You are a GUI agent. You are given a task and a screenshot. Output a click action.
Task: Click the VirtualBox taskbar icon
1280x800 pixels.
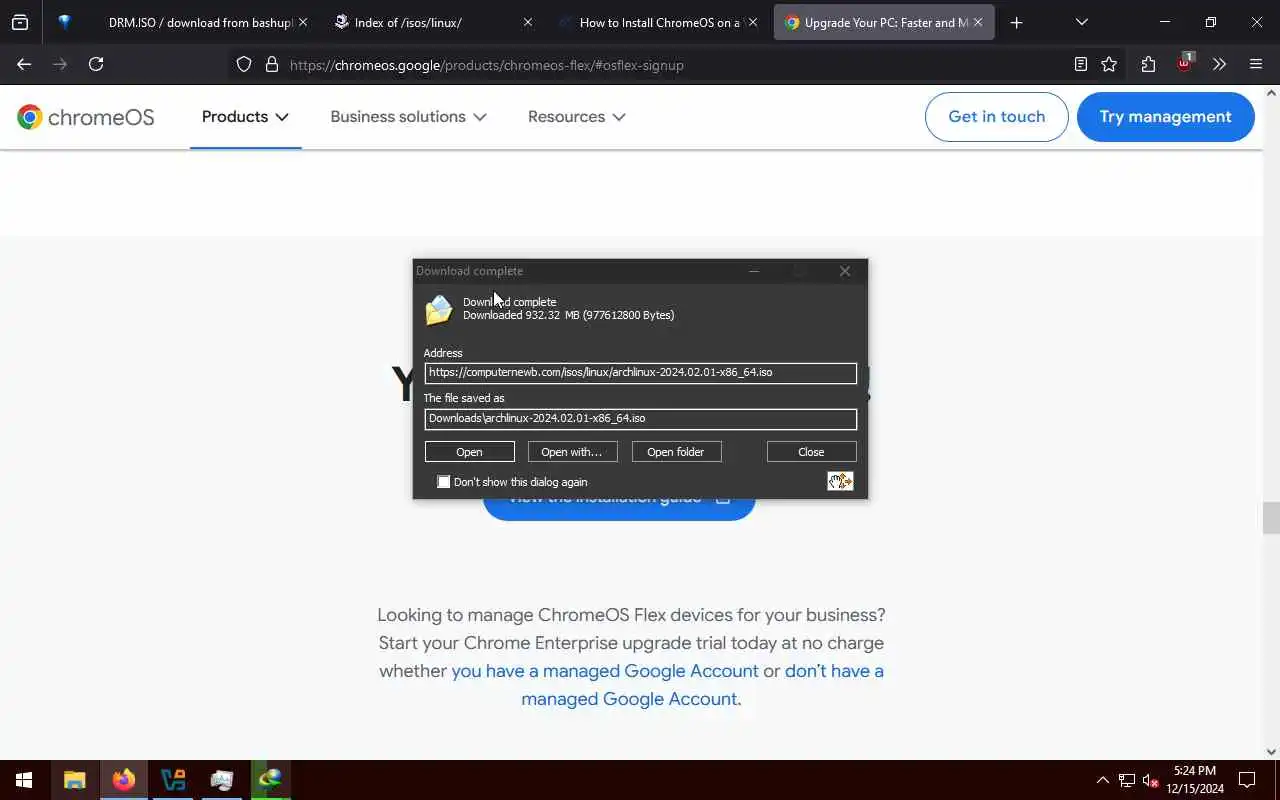click(x=173, y=780)
